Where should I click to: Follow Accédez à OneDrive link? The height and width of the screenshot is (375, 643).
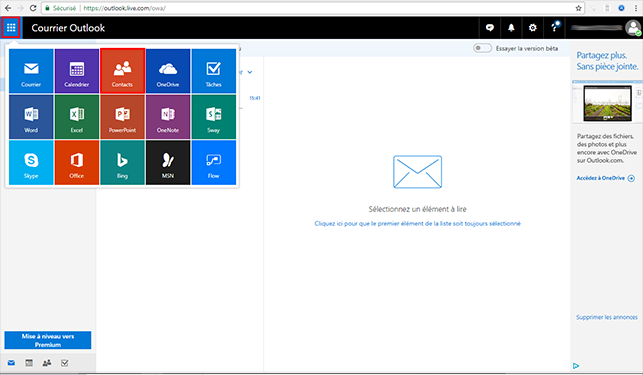coord(605,178)
